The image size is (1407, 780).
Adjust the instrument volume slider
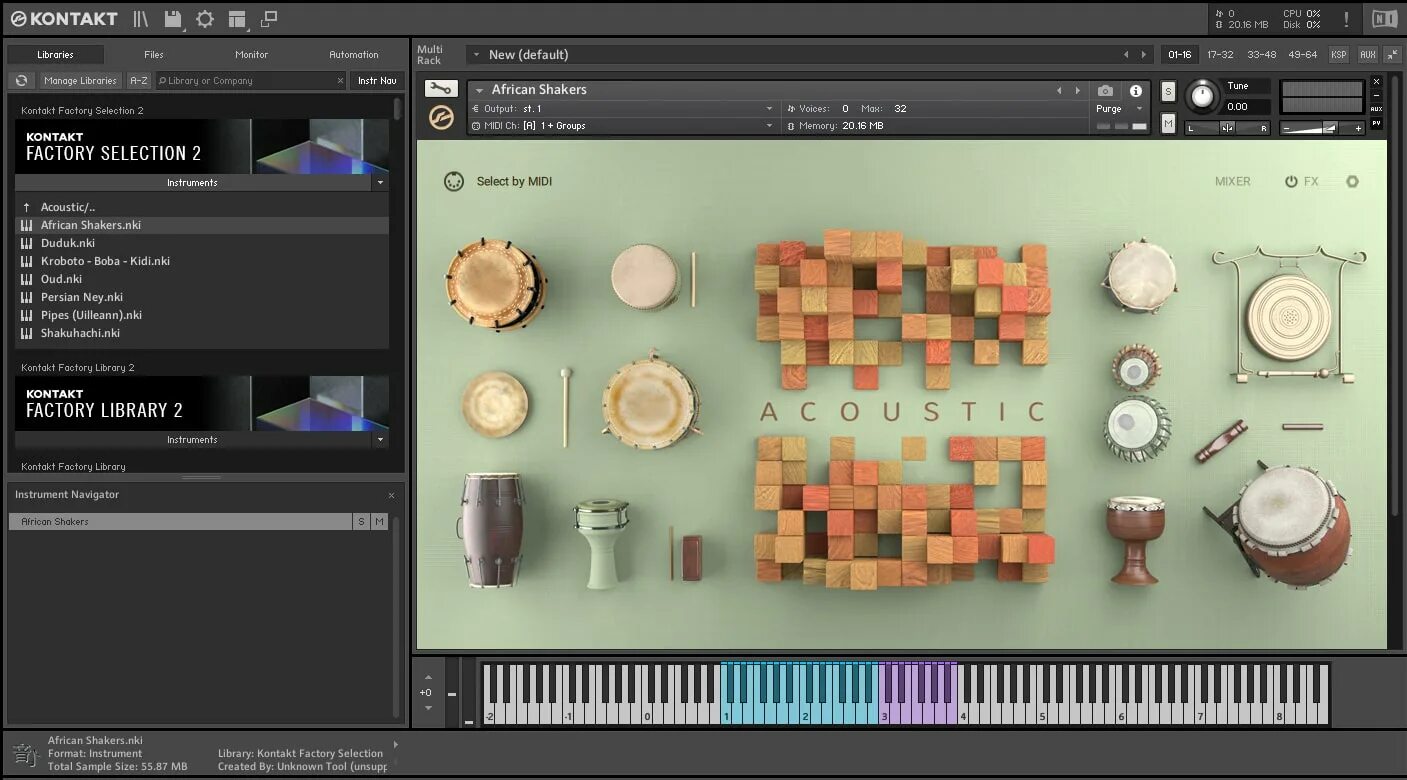point(1322,127)
